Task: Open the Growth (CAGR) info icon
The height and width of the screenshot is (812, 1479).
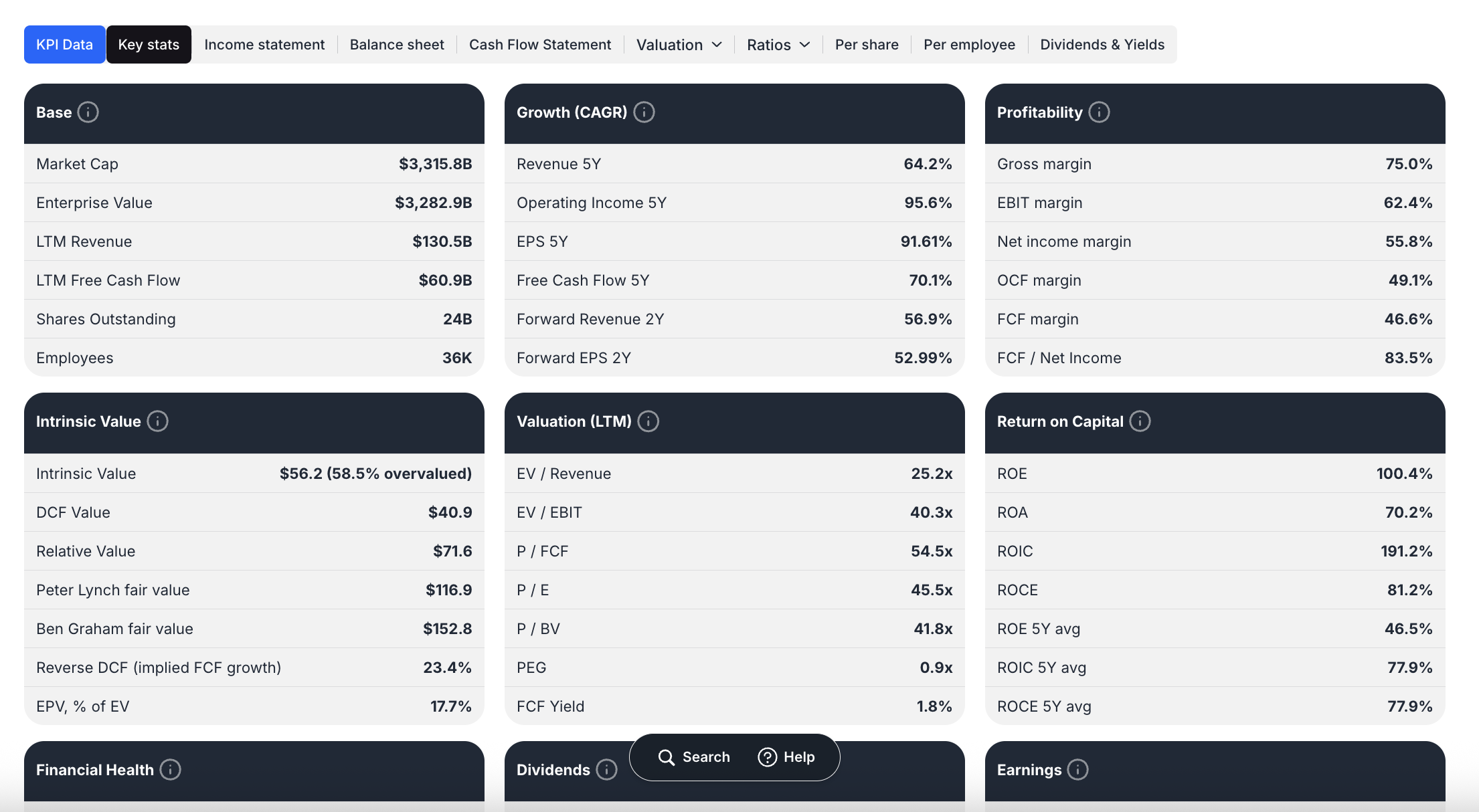Action: click(644, 112)
